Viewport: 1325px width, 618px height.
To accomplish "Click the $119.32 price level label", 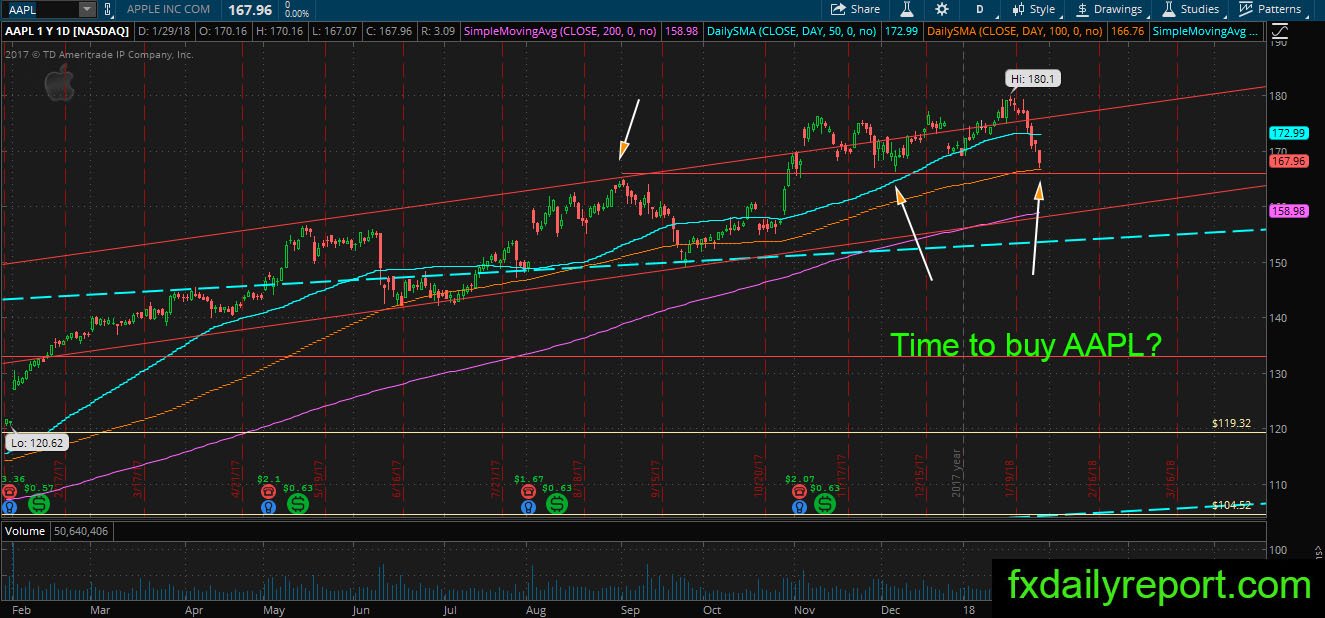I will 1232,424.
